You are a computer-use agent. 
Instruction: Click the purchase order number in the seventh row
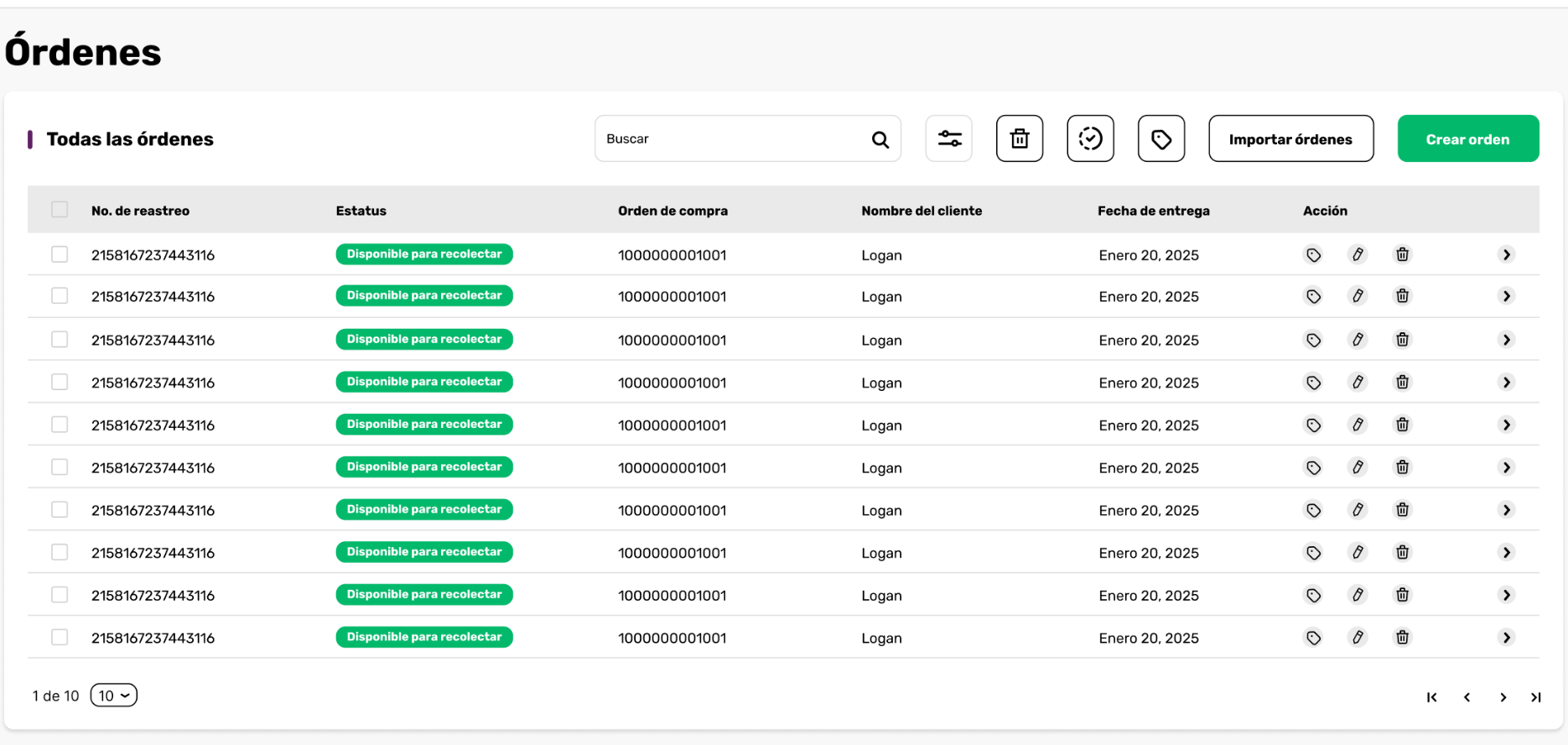[x=672, y=511]
